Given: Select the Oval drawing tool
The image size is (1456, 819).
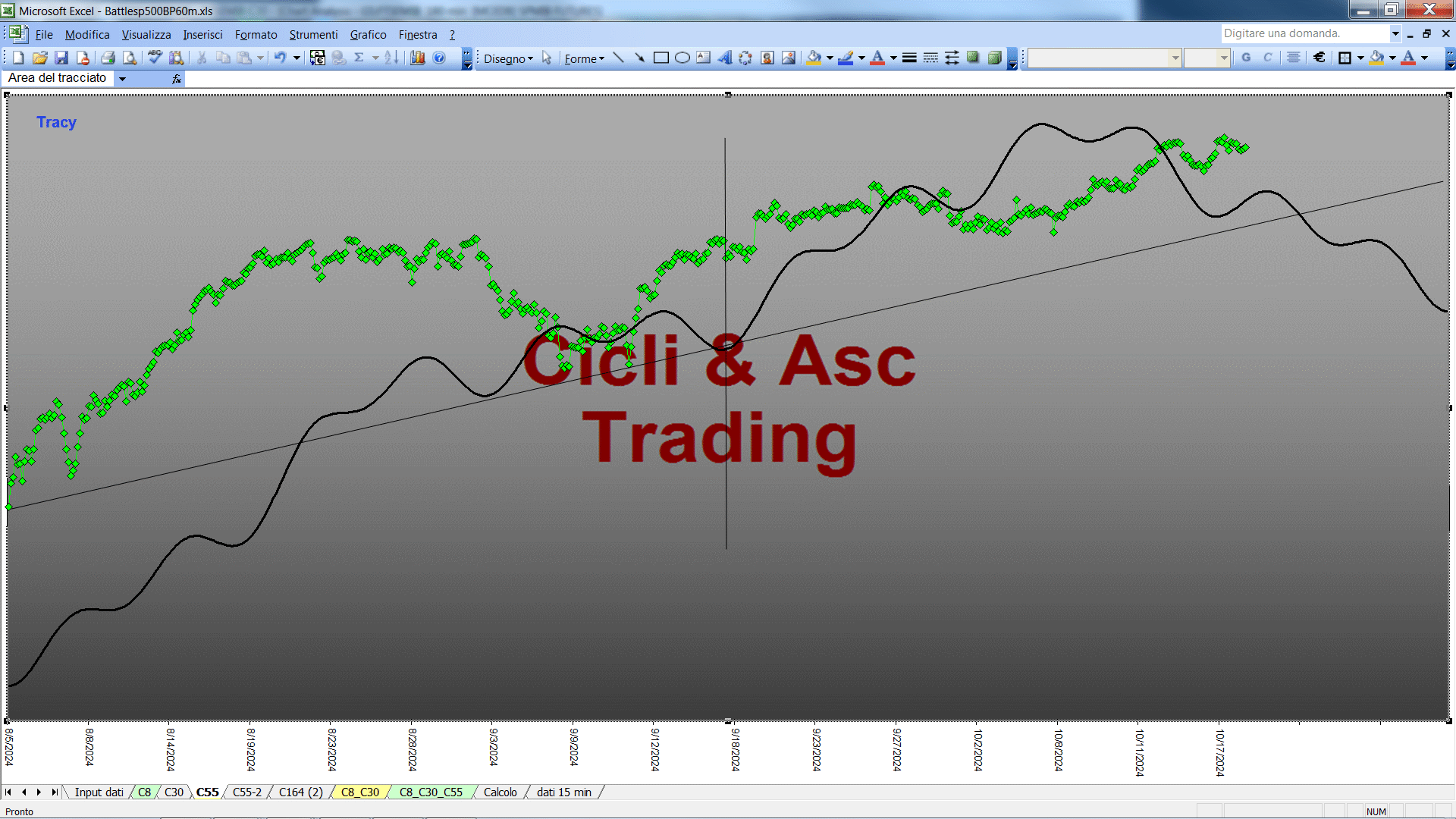Looking at the screenshot, I should (682, 58).
